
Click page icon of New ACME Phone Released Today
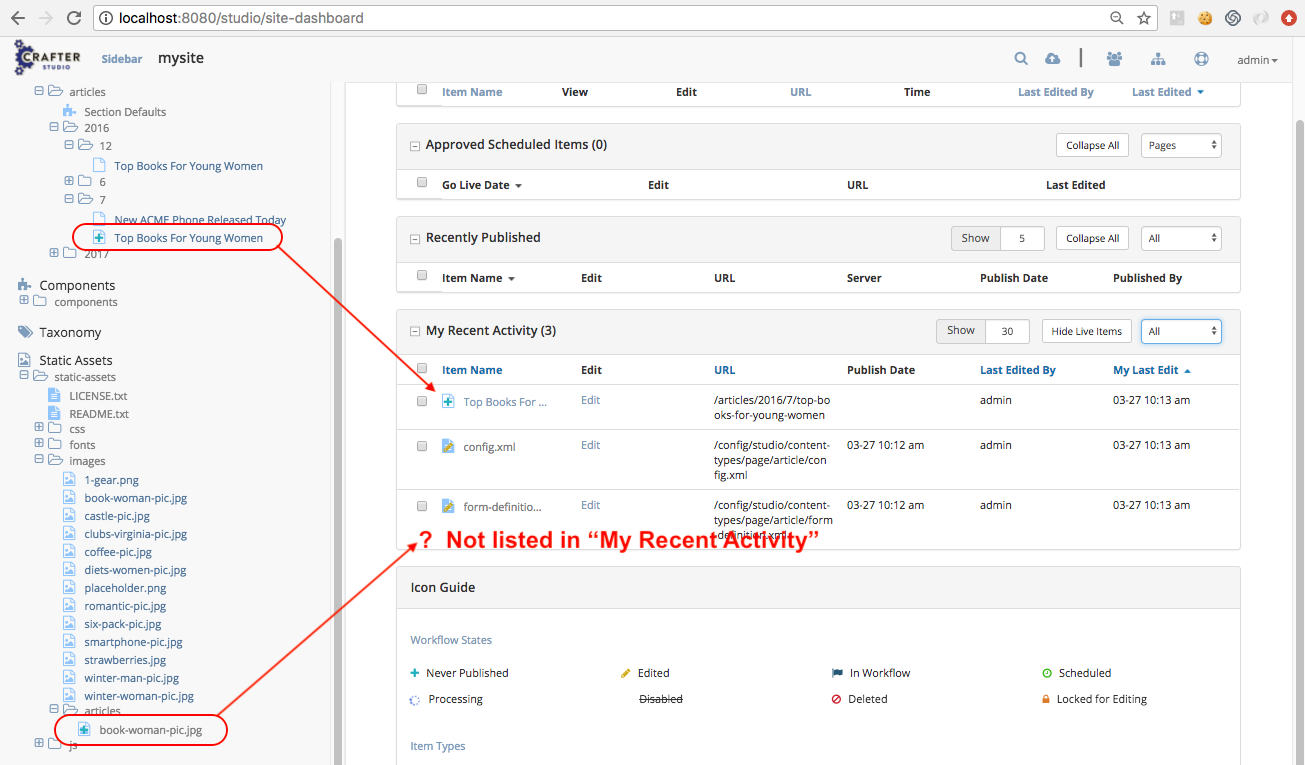tap(99, 219)
